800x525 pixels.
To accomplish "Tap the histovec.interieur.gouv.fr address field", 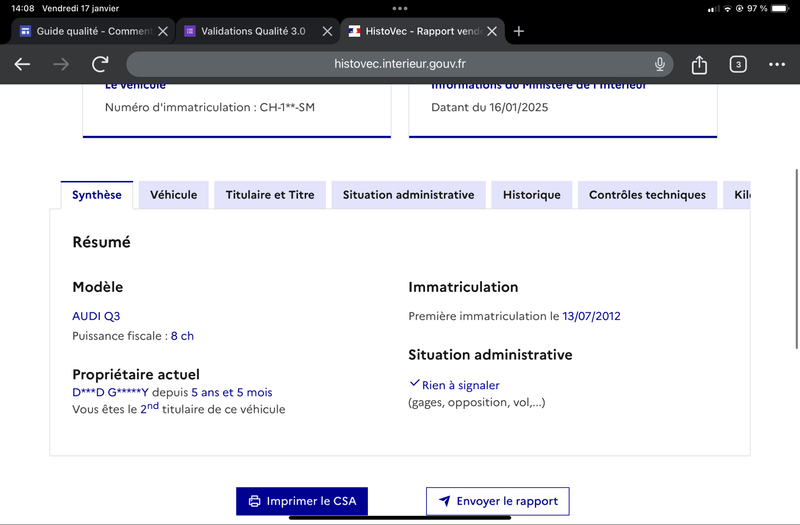I will [399, 64].
